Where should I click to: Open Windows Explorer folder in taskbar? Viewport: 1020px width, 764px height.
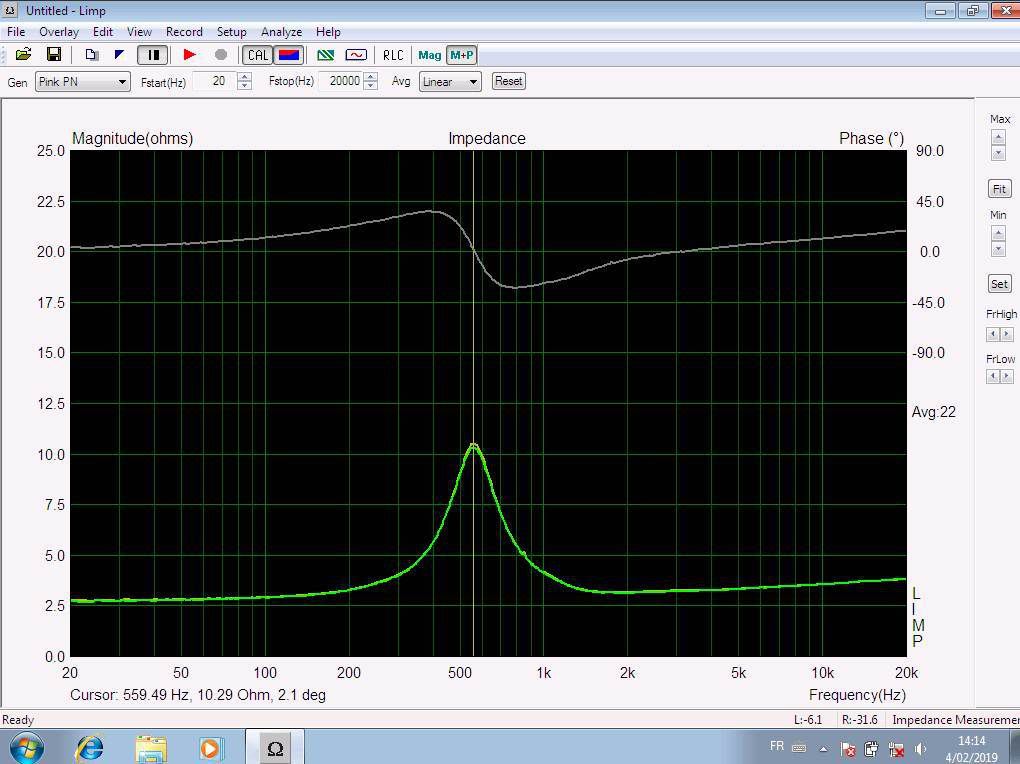151,748
